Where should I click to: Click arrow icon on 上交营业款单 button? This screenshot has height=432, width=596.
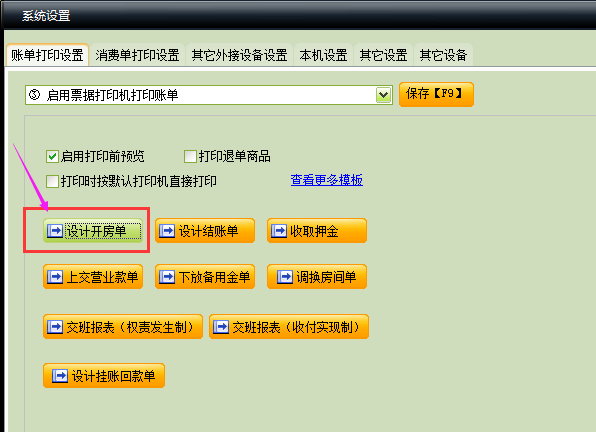point(55,277)
